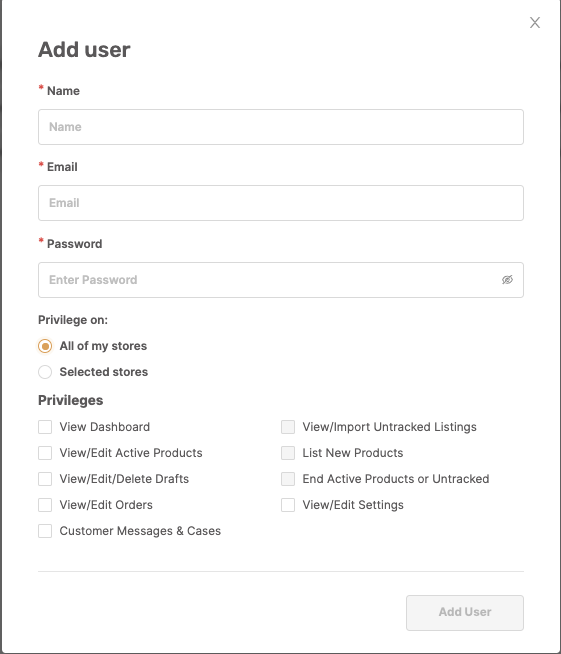
Task: Click the Add User button
Action: click(x=465, y=613)
